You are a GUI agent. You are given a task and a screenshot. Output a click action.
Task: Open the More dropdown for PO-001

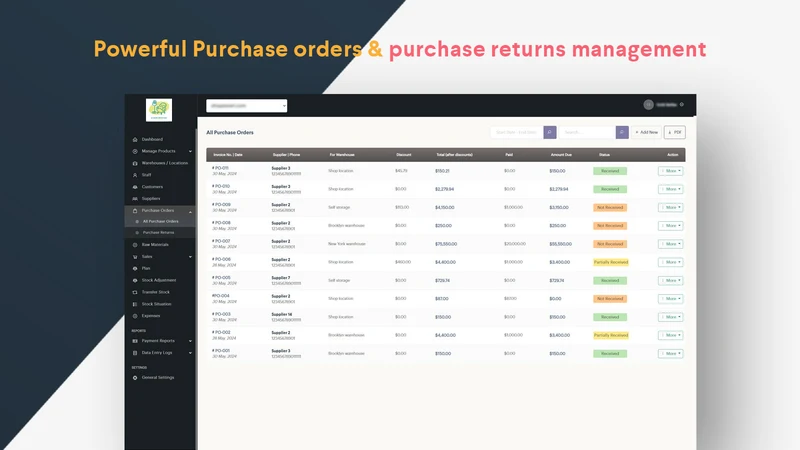point(670,354)
